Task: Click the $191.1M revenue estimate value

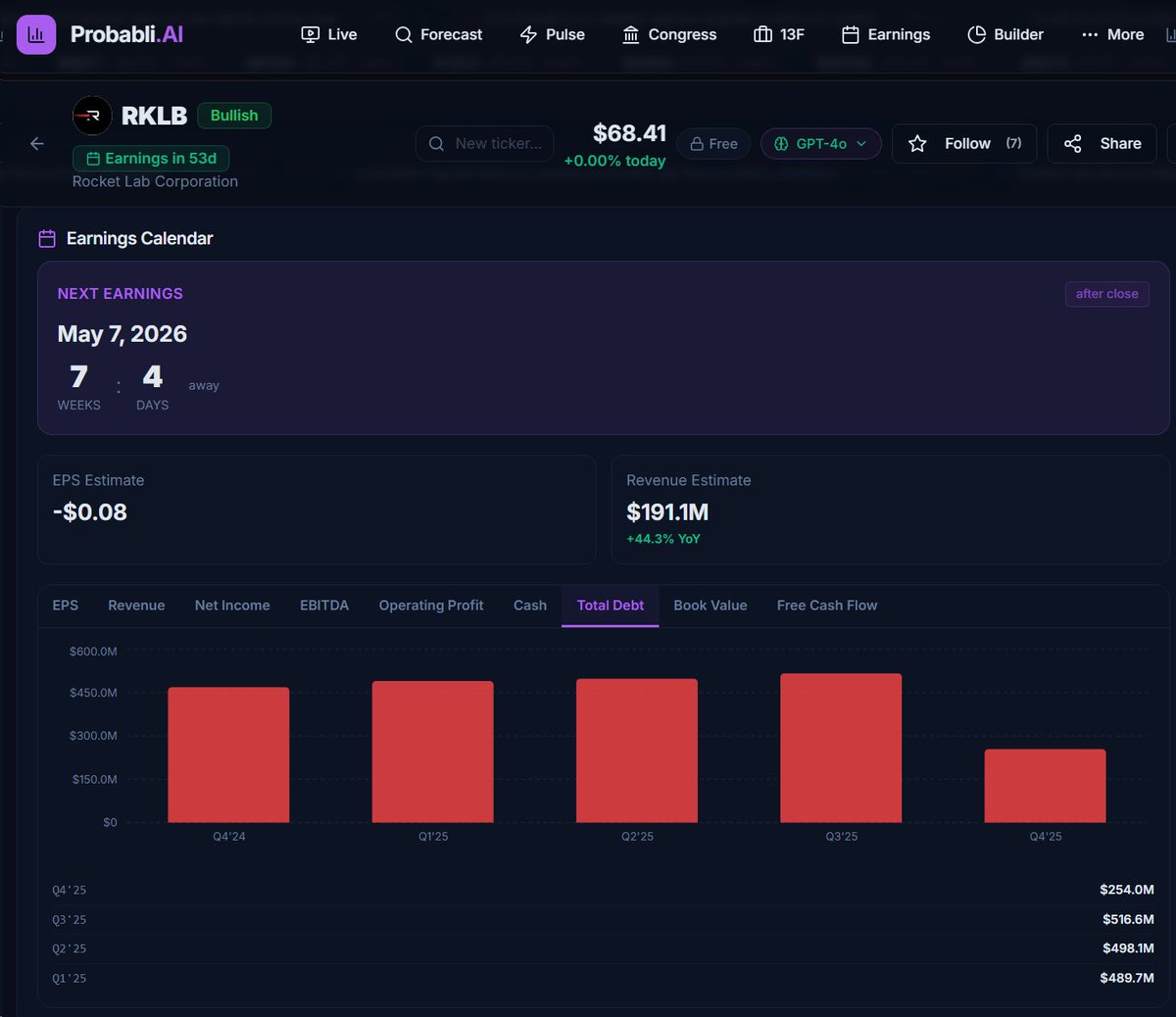Action: point(667,512)
